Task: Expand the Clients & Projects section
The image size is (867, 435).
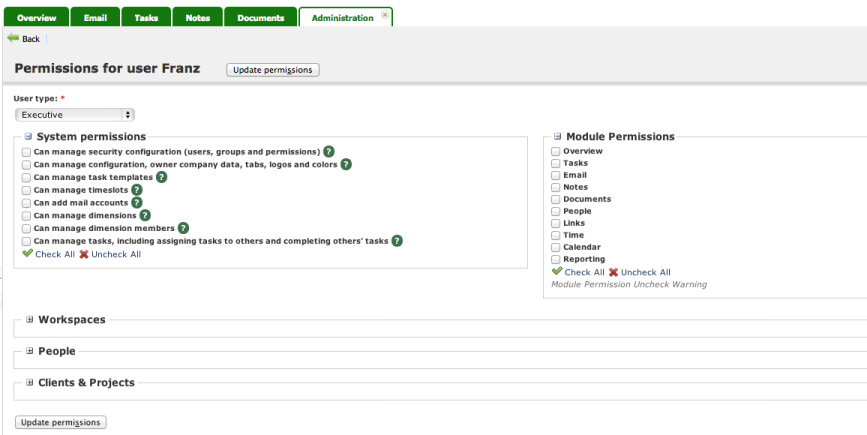Action: (x=30, y=383)
